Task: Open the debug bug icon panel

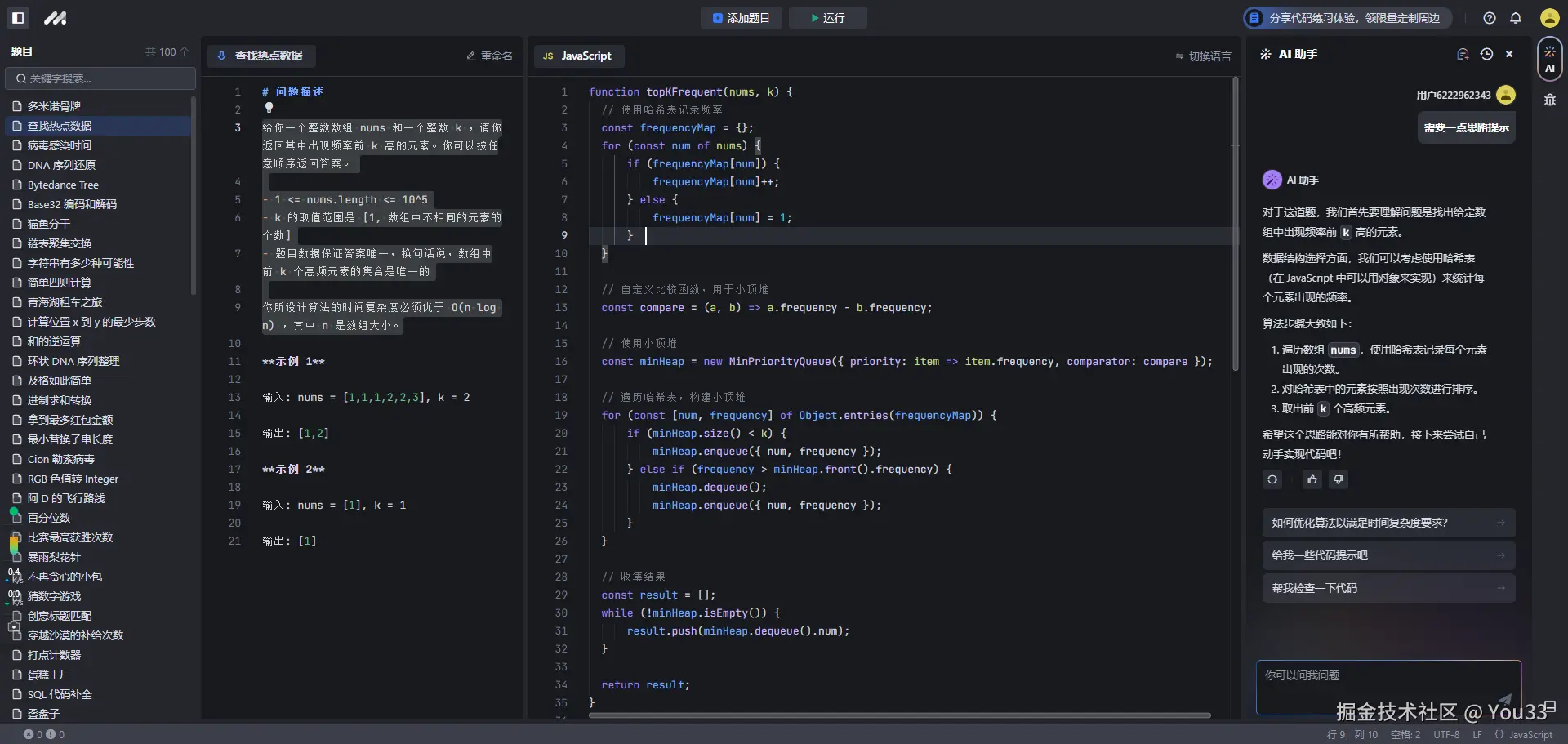Action: [x=1549, y=100]
